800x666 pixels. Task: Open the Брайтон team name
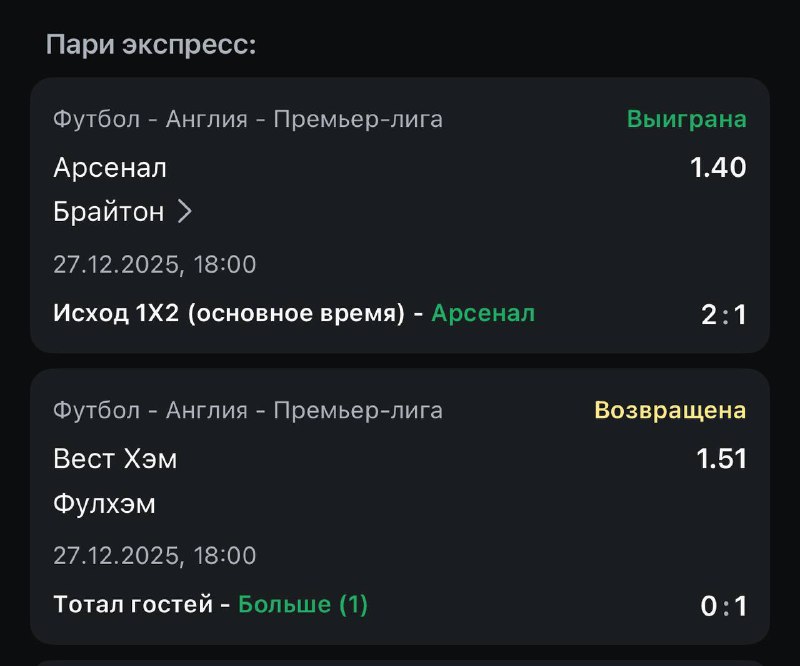108,212
